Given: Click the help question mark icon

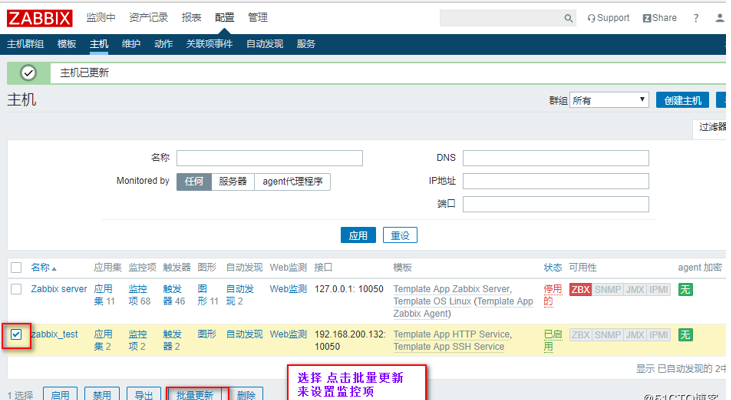Looking at the screenshot, I should click(696, 18).
